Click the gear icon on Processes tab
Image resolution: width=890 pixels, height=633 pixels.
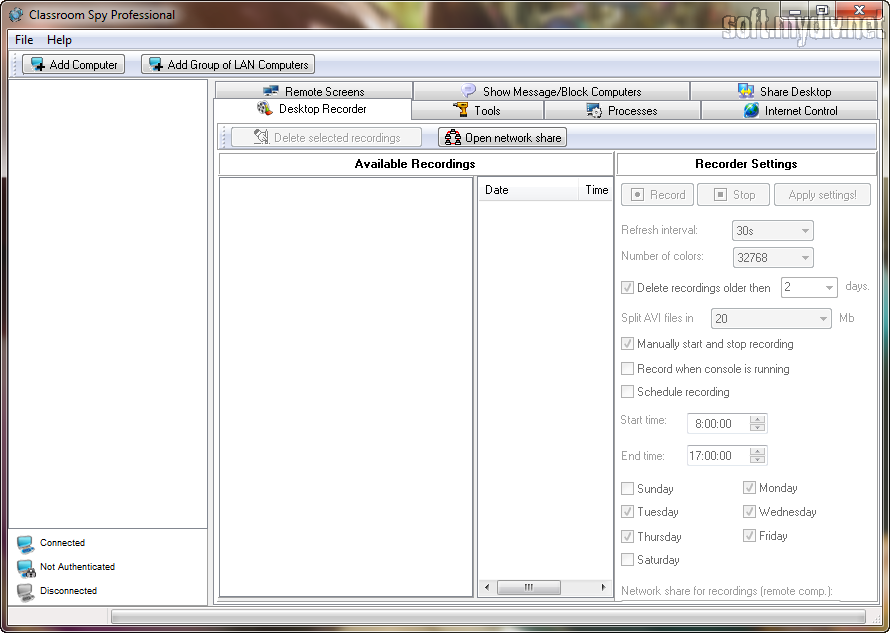click(594, 110)
